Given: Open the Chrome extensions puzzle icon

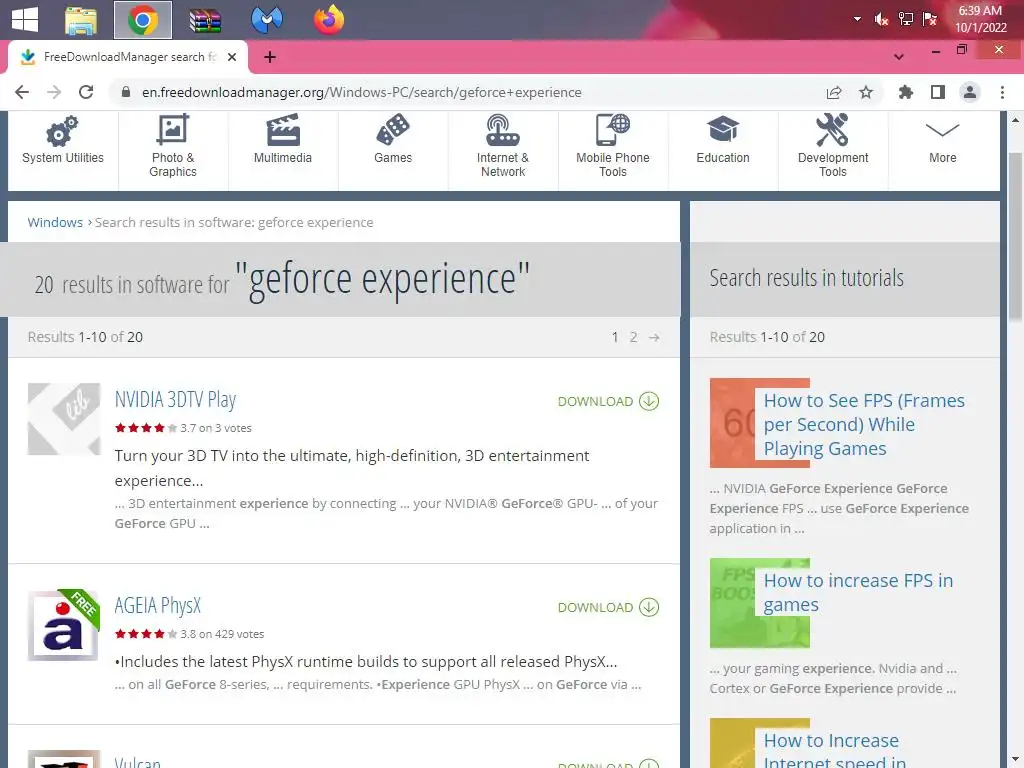Looking at the screenshot, I should tap(905, 92).
